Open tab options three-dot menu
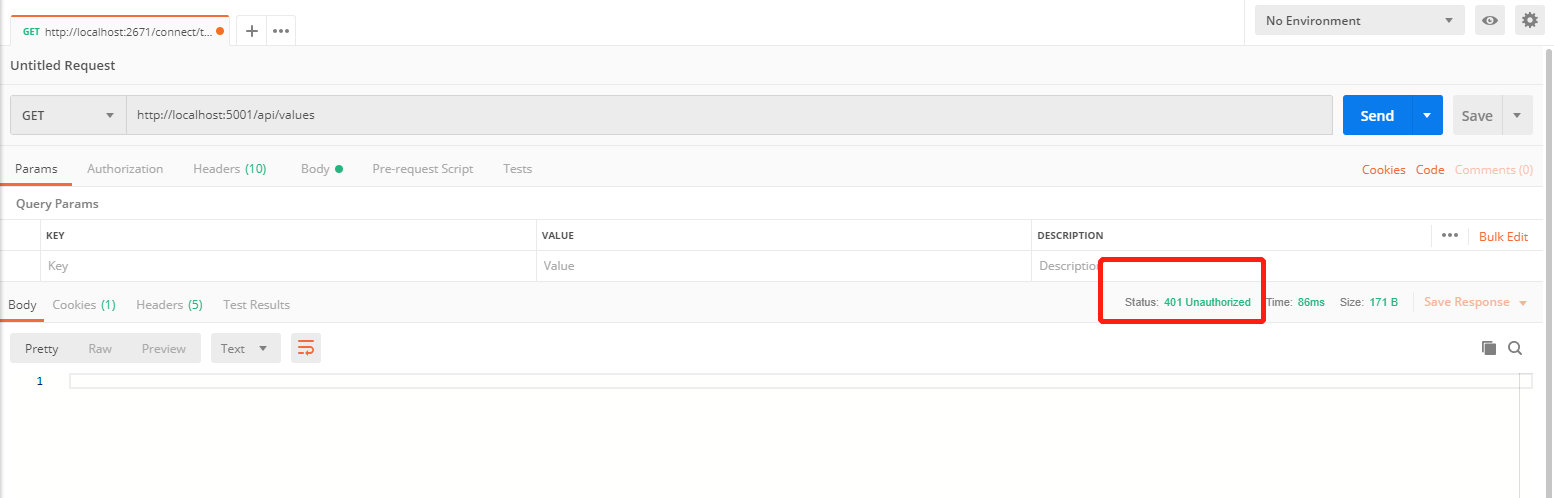Screen dimensions: 1554x498 pos(281,31)
